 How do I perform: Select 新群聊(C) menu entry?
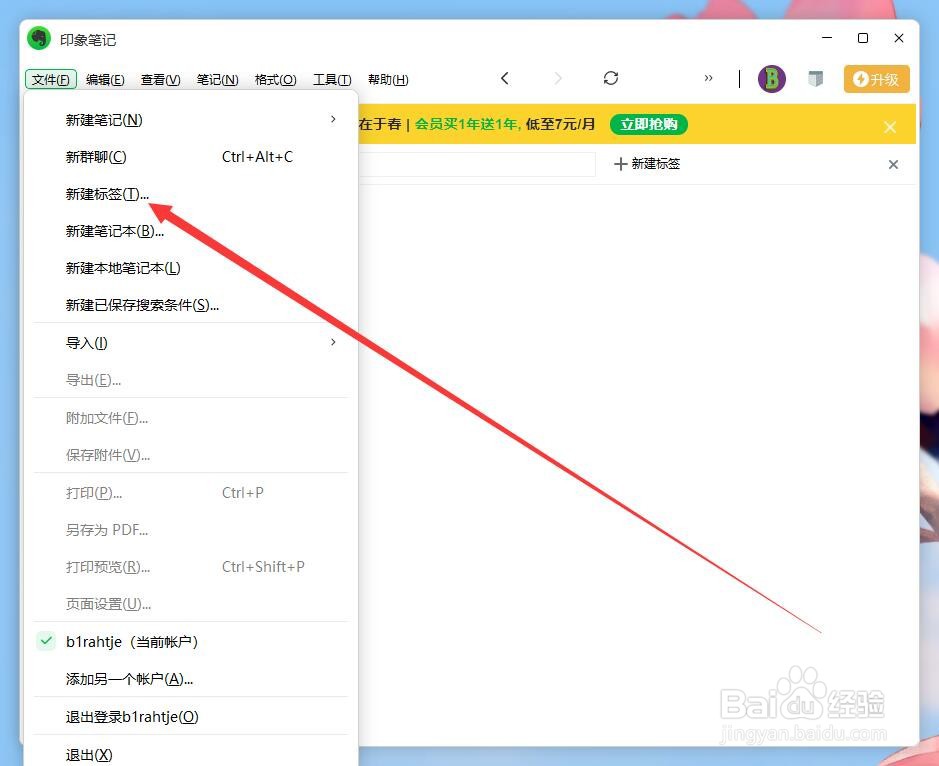(190, 157)
